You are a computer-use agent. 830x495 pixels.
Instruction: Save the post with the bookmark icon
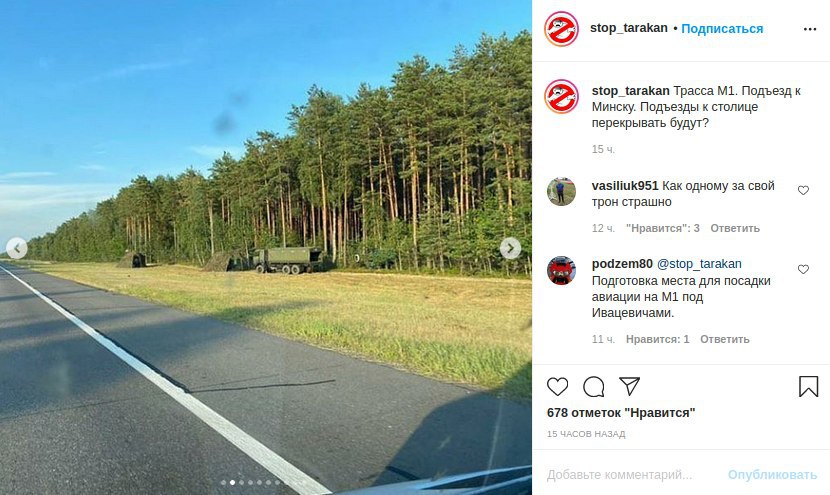click(808, 386)
